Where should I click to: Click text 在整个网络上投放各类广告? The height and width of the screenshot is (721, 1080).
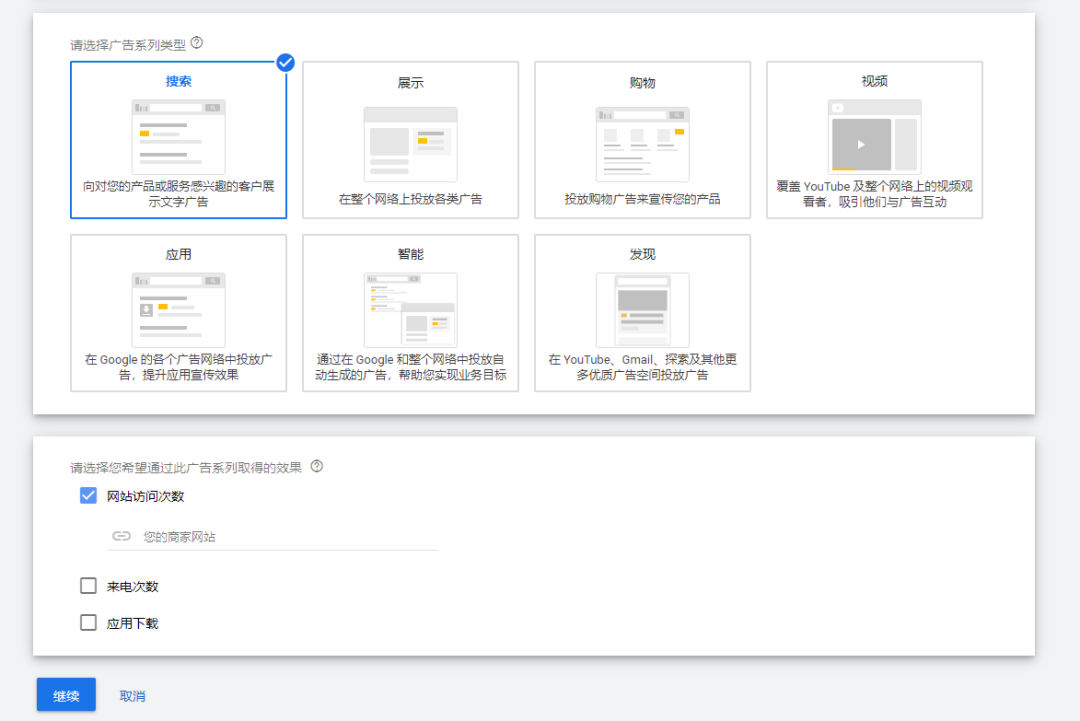[411, 199]
